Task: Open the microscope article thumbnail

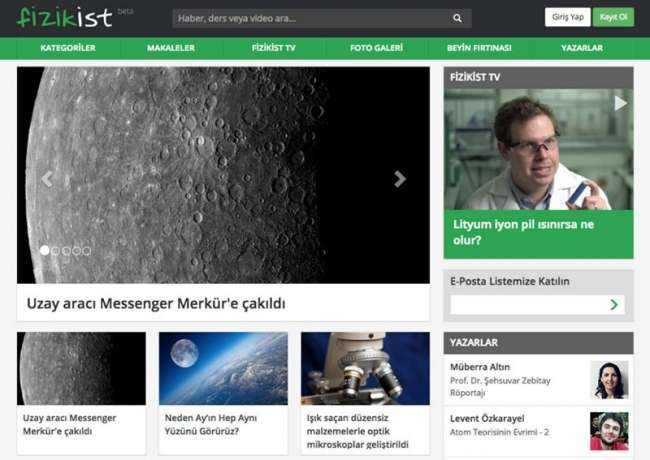Action: pos(365,368)
